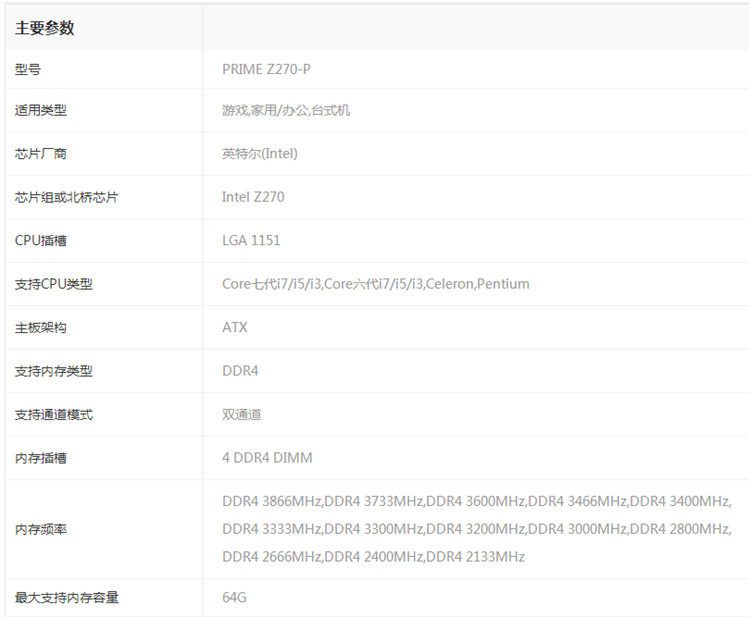Click the CPU插槽 label
The width and height of the screenshot is (749, 617).
[x=41, y=241]
